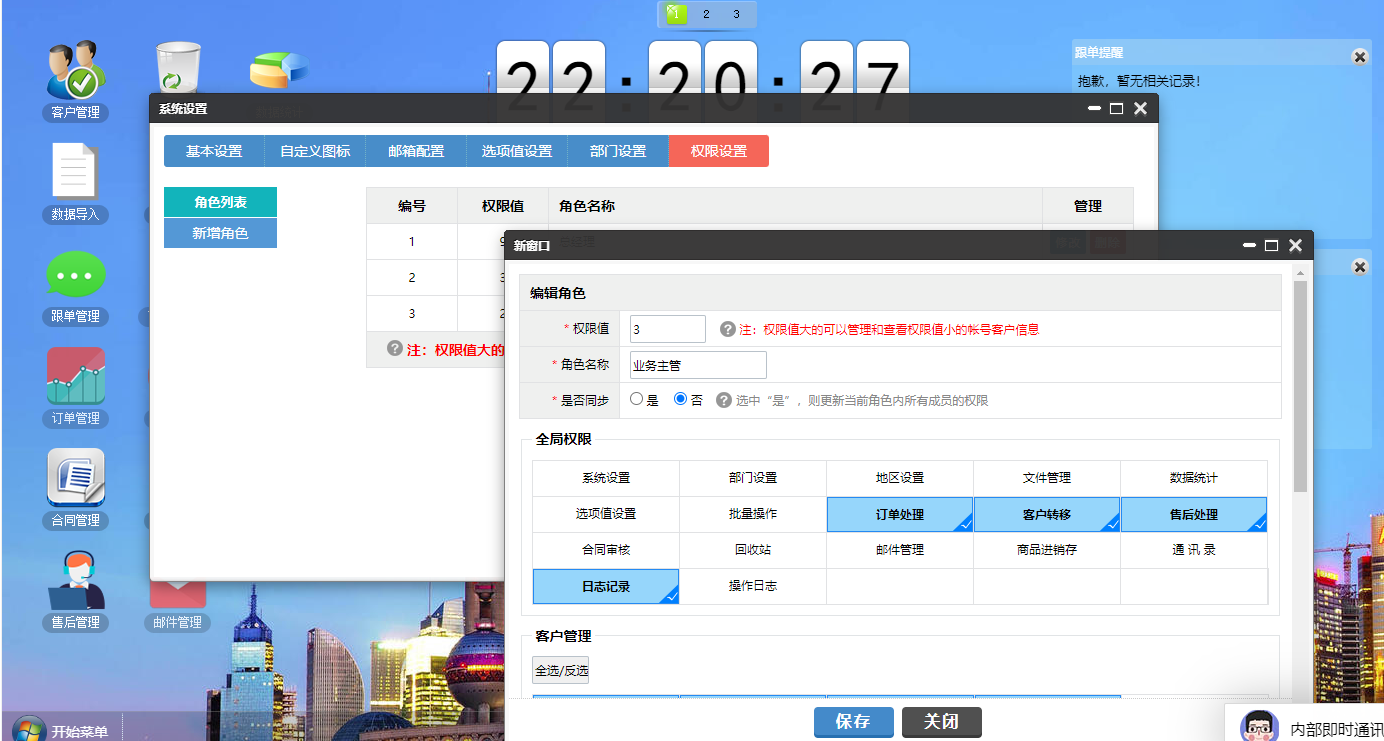Click the 新增角色 add role button

point(220,232)
